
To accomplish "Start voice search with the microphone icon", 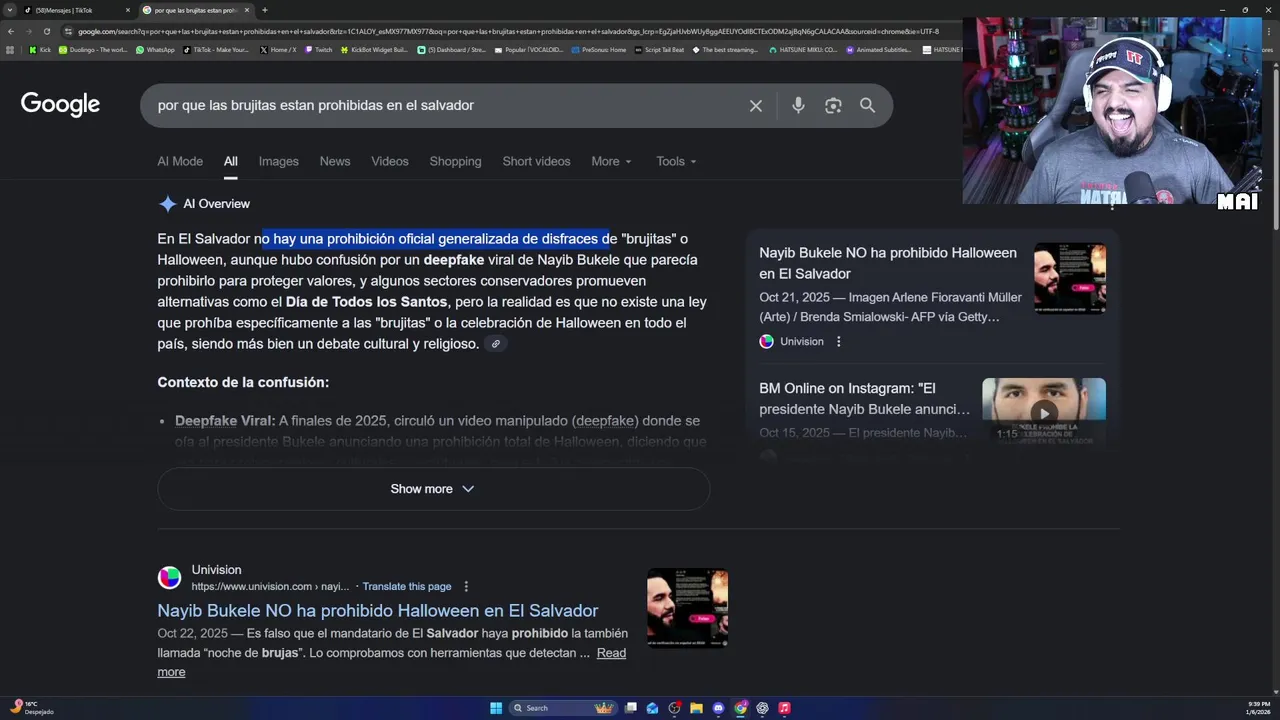I will [x=798, y=106].
